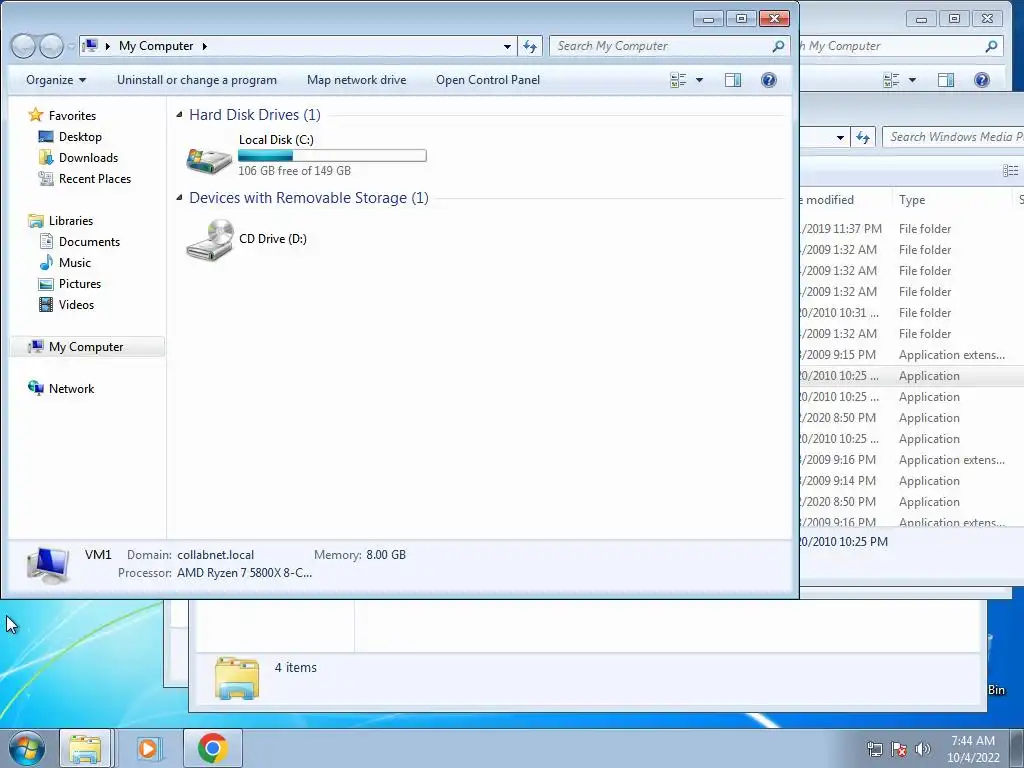Screen dimensions: 1024x768
Task: Toggle the preview pane icon in the front window
Action: (x=733, y=80)
